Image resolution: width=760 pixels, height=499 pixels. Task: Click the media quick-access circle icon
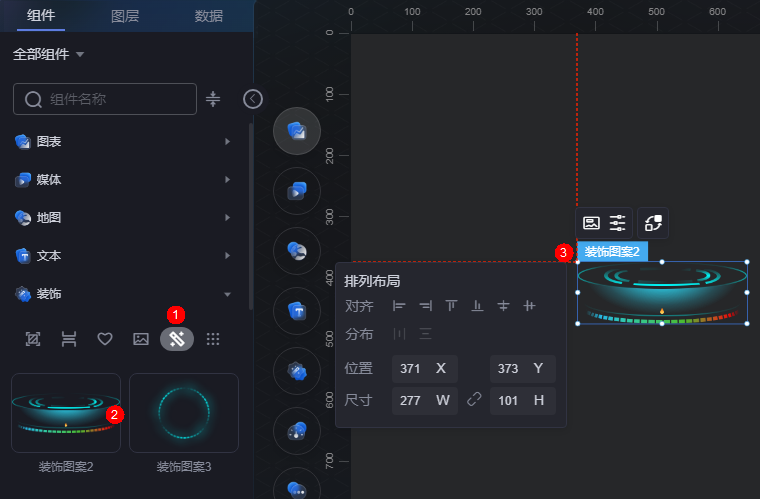[x=297, y=191]
